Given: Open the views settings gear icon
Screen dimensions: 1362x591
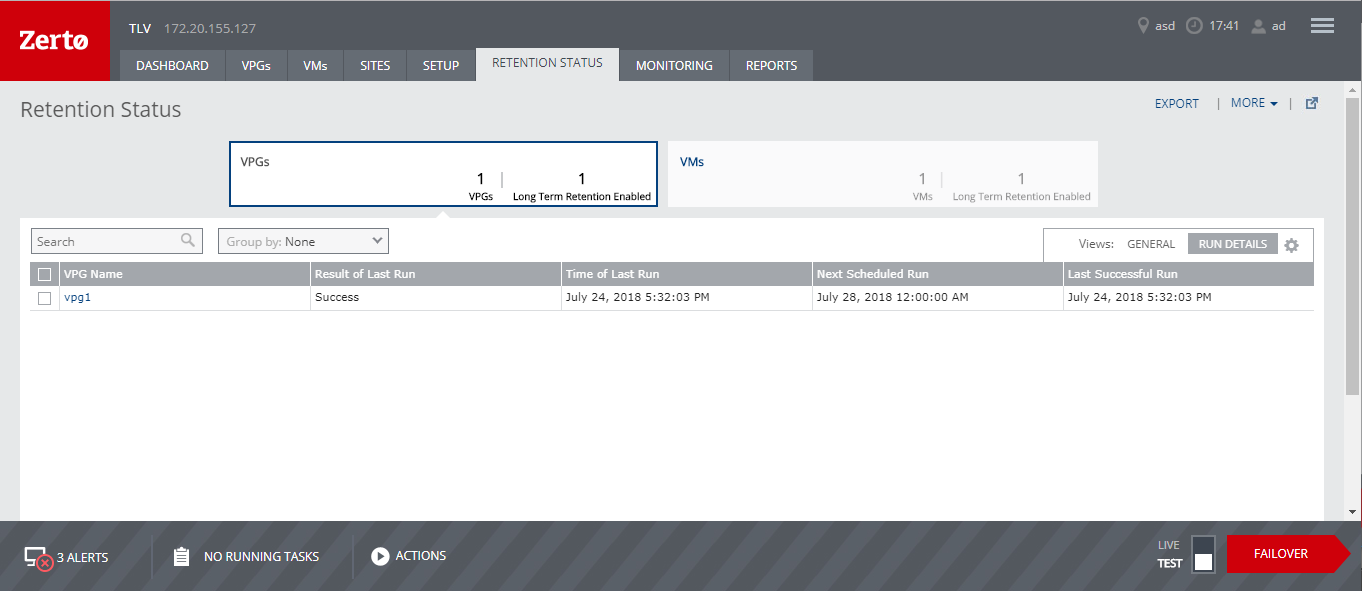Looking at the screenshot, I should click(1291, 245).
